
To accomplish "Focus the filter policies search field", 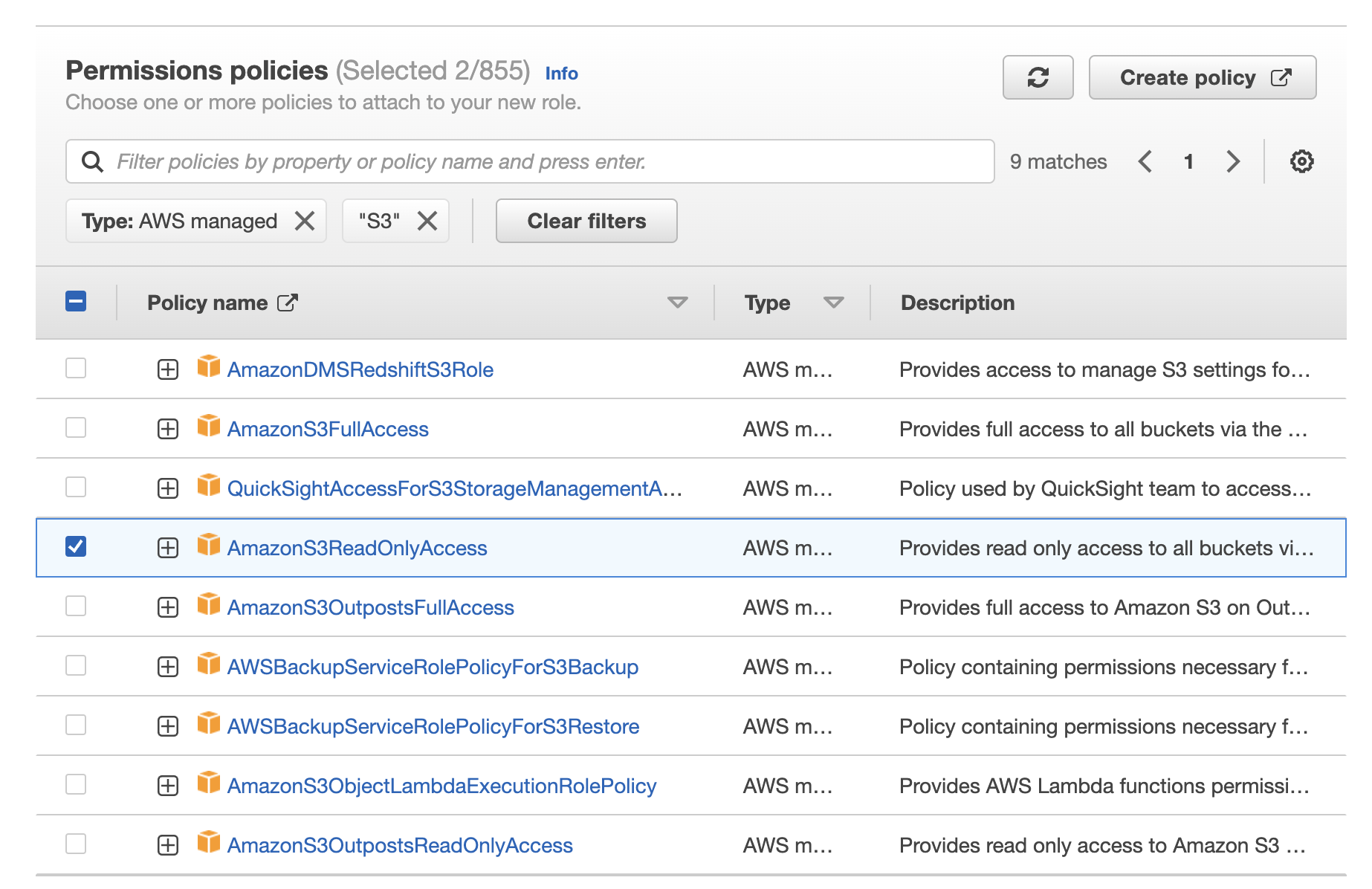I will (530, 161).
